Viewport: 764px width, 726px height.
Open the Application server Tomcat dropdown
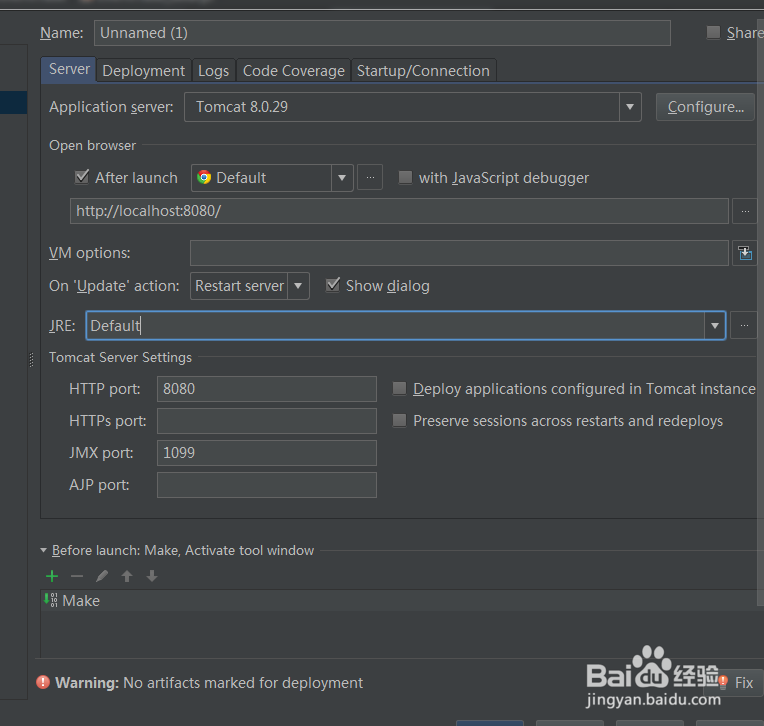coord(630,107)
